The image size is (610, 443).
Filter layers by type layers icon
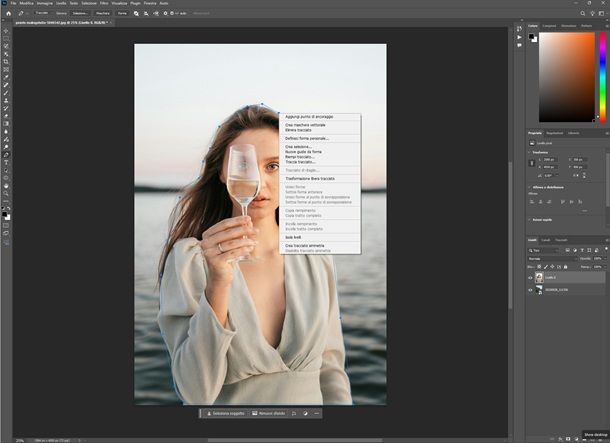pyautogui.click(x=582, y=250)
